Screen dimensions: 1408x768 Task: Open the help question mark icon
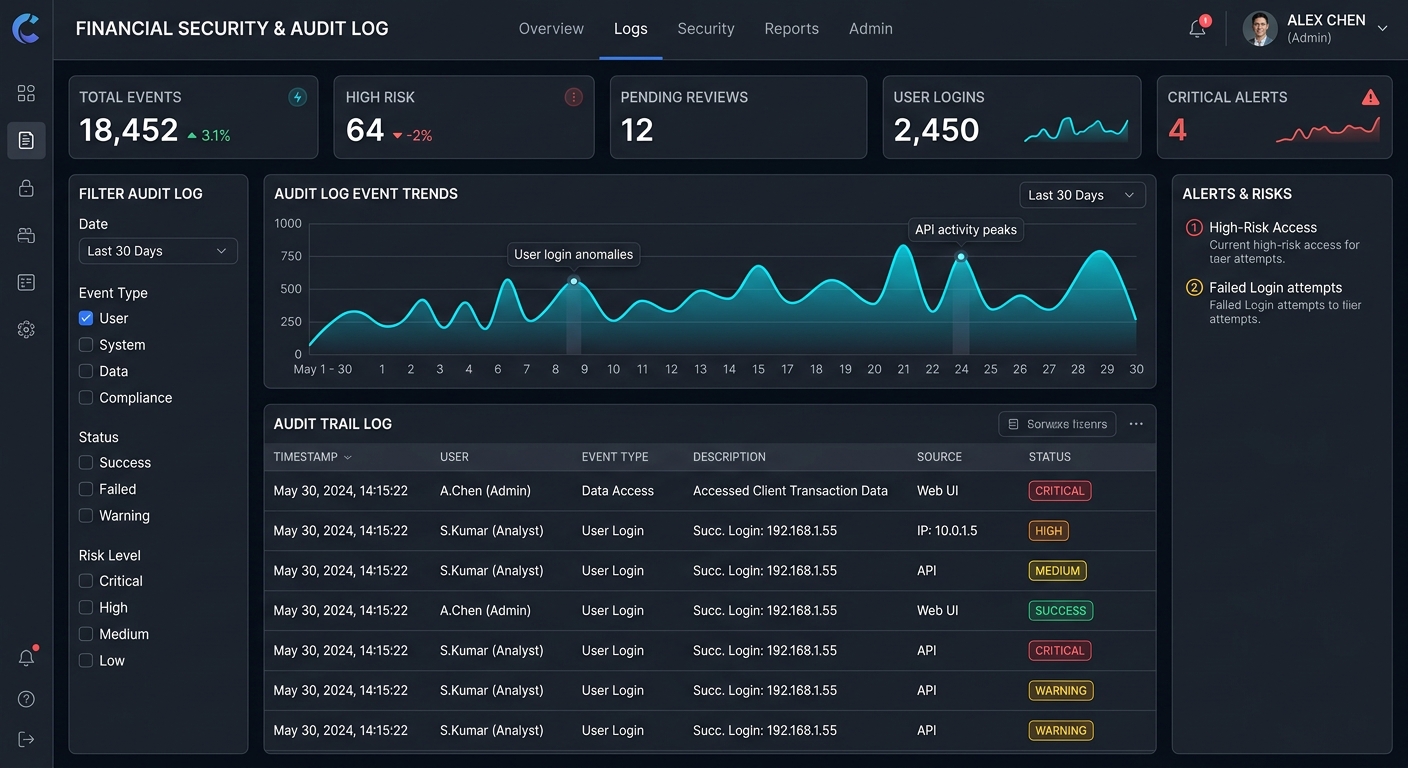pos(26,699)
